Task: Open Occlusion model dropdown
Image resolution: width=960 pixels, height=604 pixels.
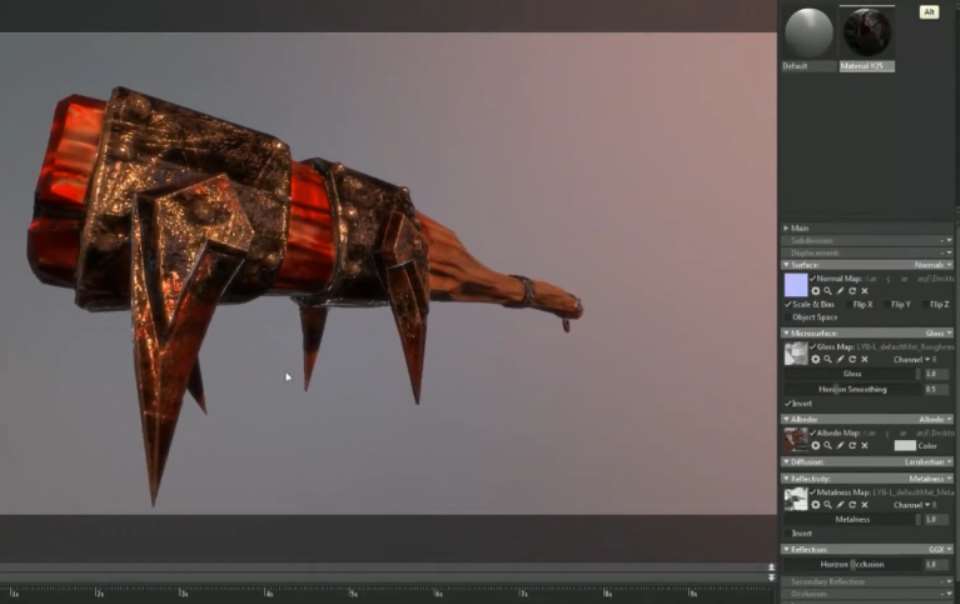Action: click(947, 594)
